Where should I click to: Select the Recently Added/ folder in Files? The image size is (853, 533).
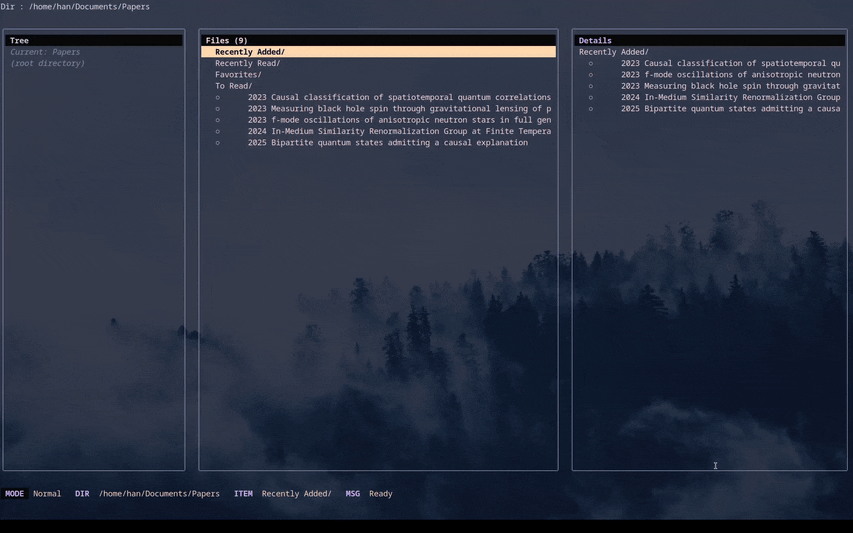point(379,52)
